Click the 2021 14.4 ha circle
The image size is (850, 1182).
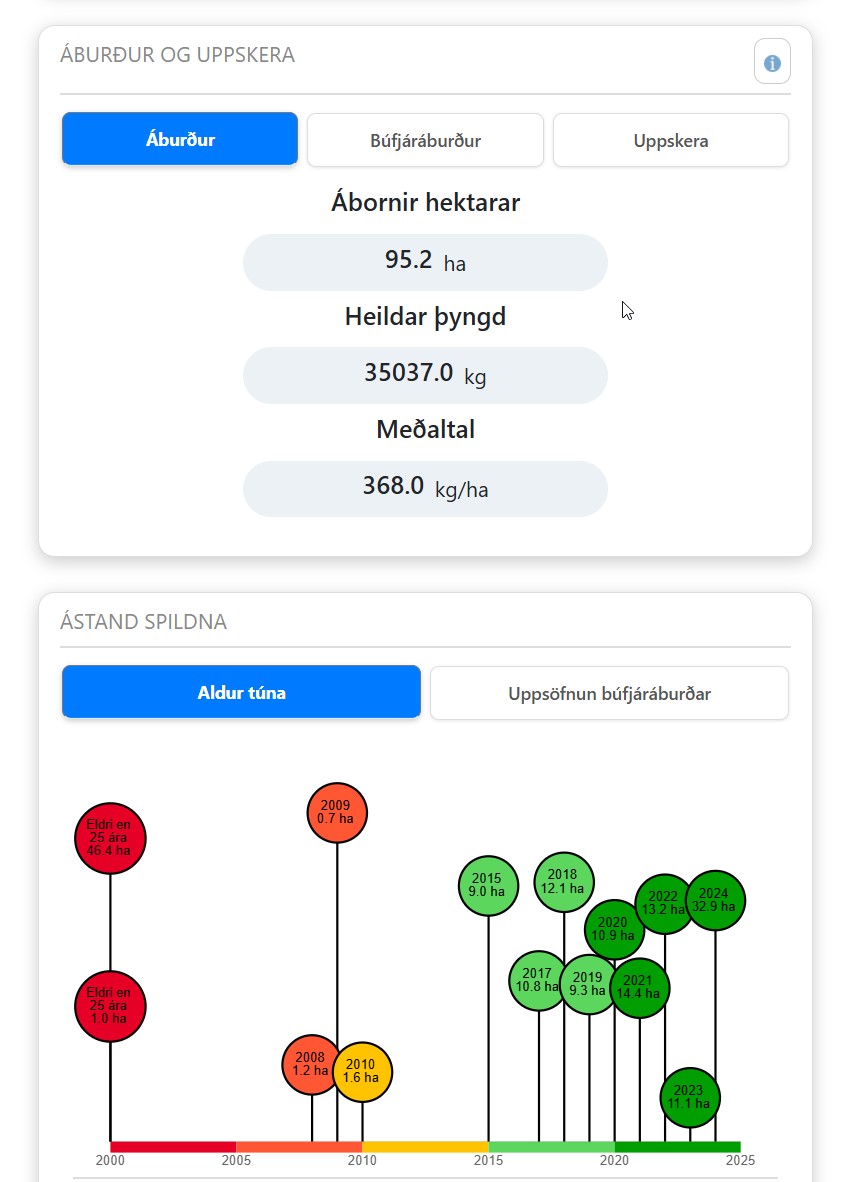(x=639, y=988)
